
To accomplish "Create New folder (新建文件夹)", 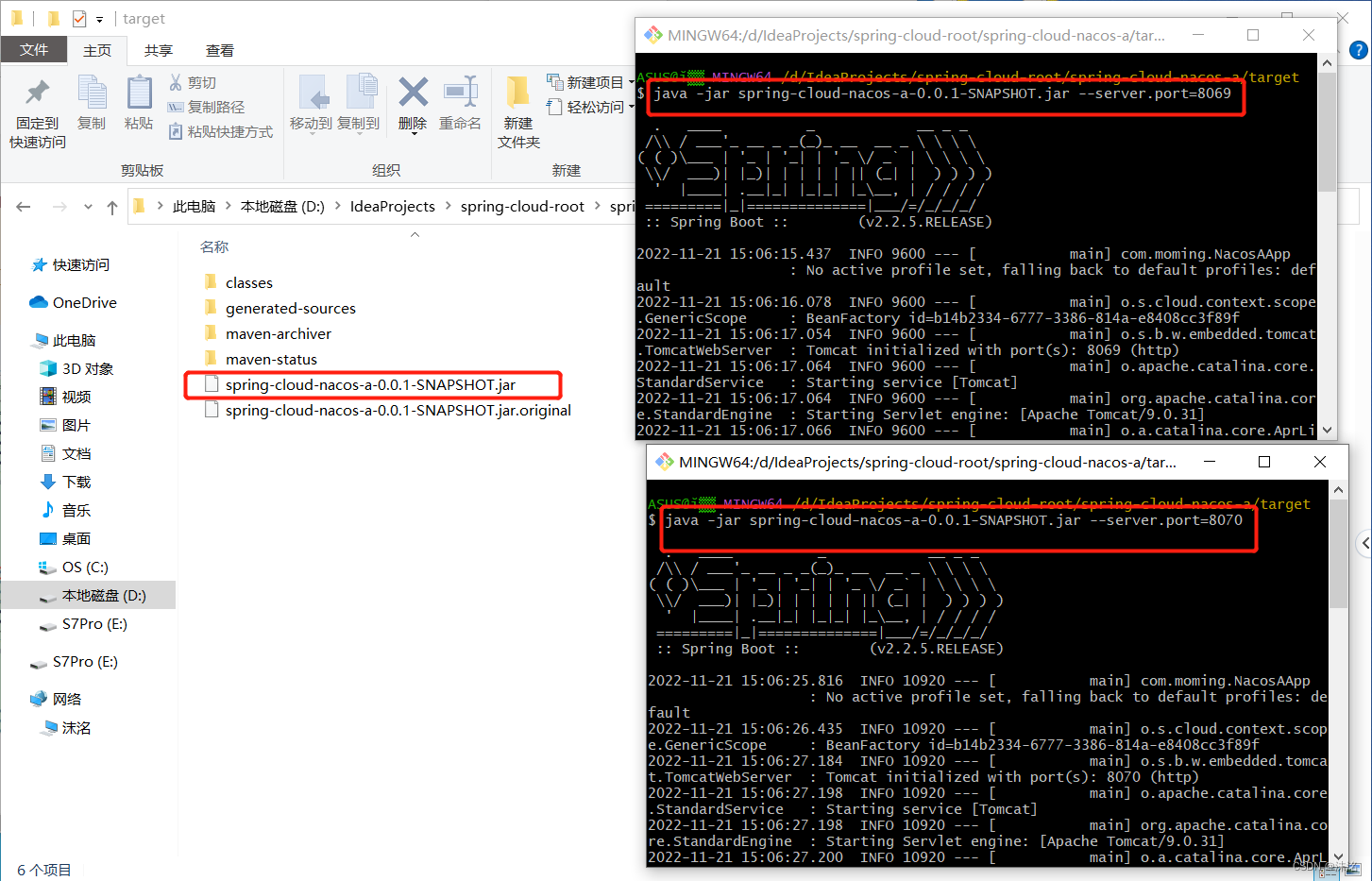I will (518, 112).
